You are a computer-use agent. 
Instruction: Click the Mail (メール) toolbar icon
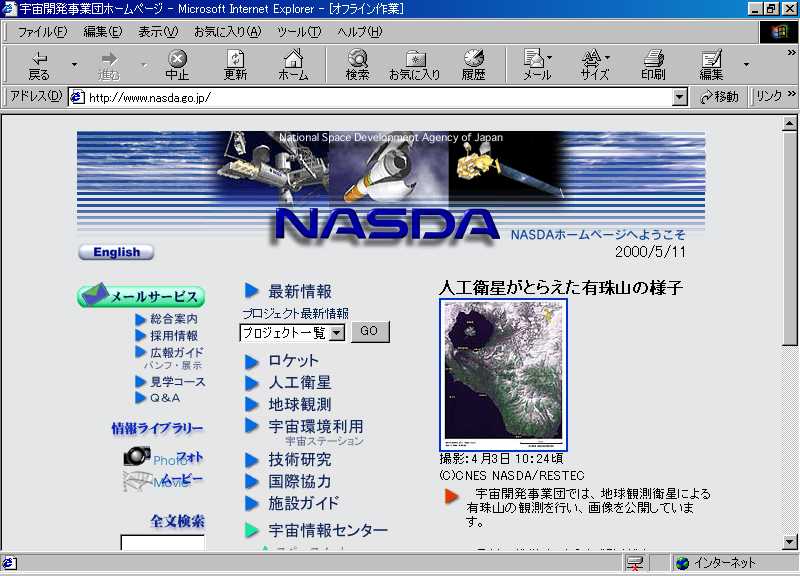click(536, 65)
